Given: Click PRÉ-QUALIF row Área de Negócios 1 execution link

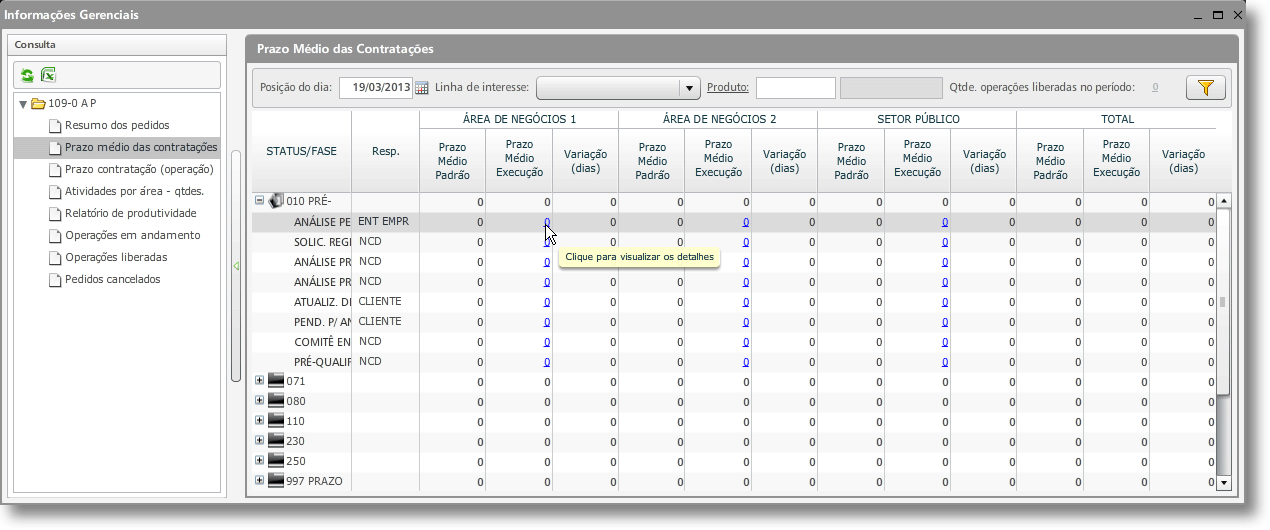Looking at the screenshot, I should pyautogui.click(x=547, y=362).
